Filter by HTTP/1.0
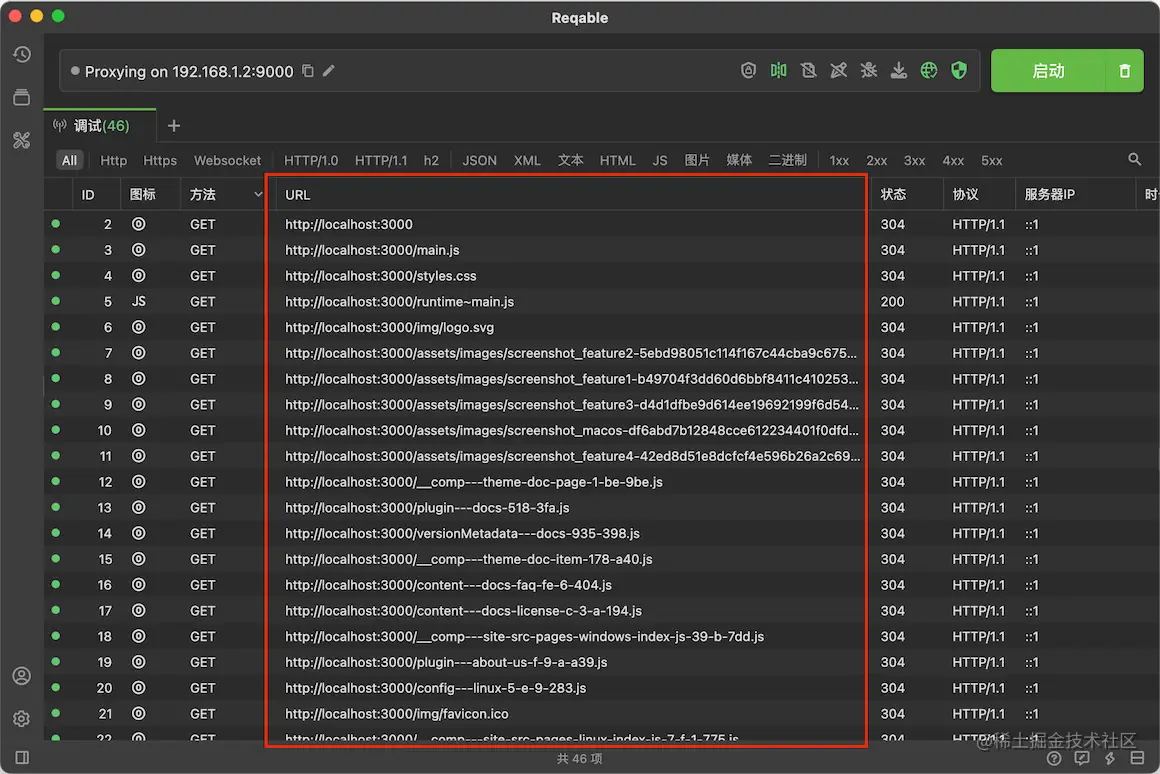This screenshot has height=774, width=1160. 311,161
